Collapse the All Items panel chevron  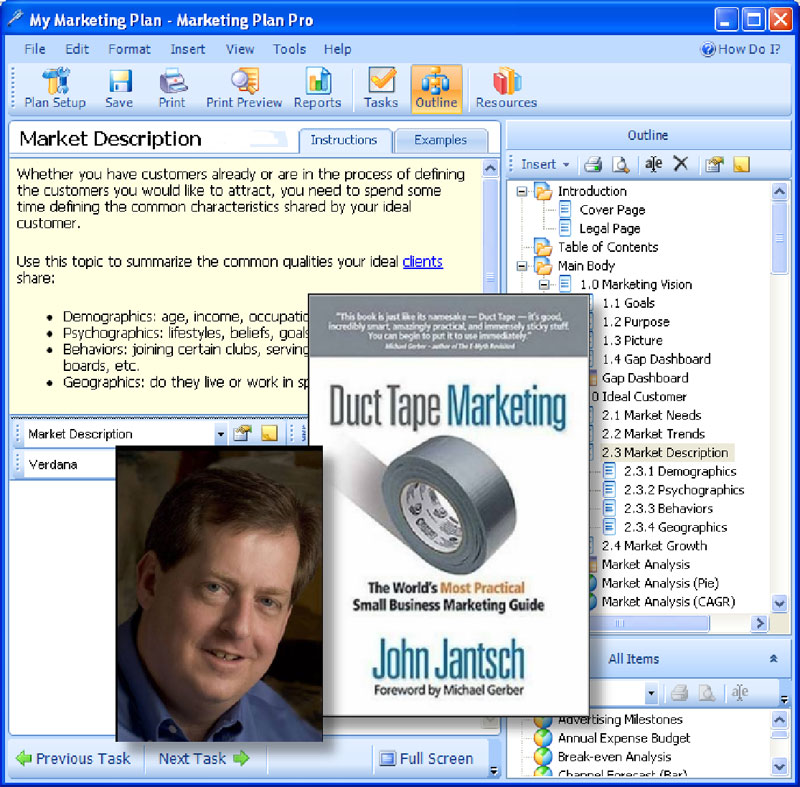click(x=773, y=658)
